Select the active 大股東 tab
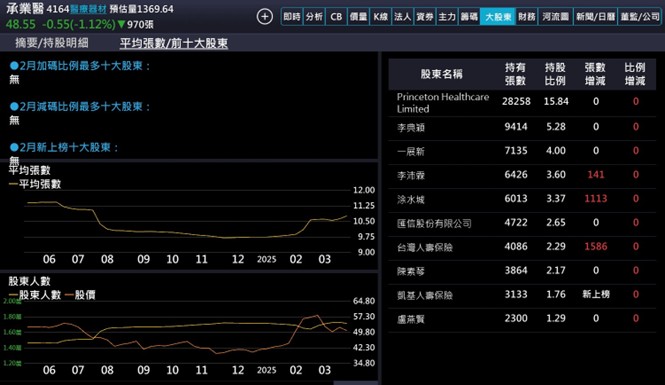The width and height of the screenshot is (665, 385). click(498, 17)
